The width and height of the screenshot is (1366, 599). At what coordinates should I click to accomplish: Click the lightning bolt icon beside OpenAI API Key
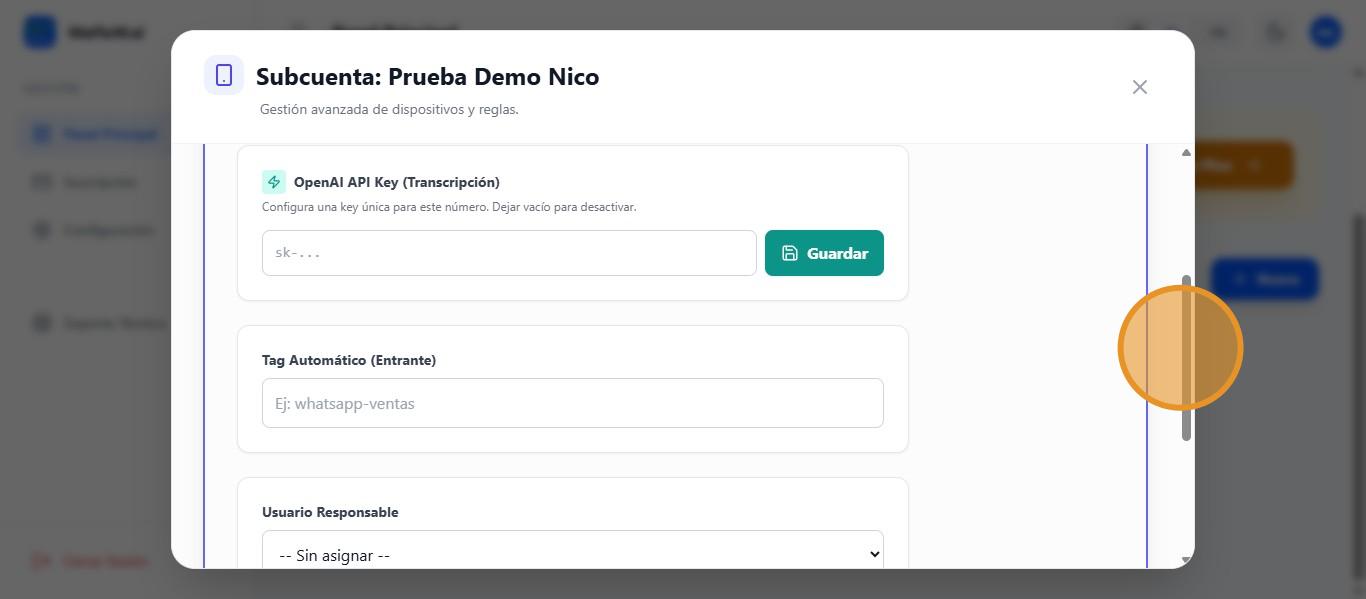273,182
